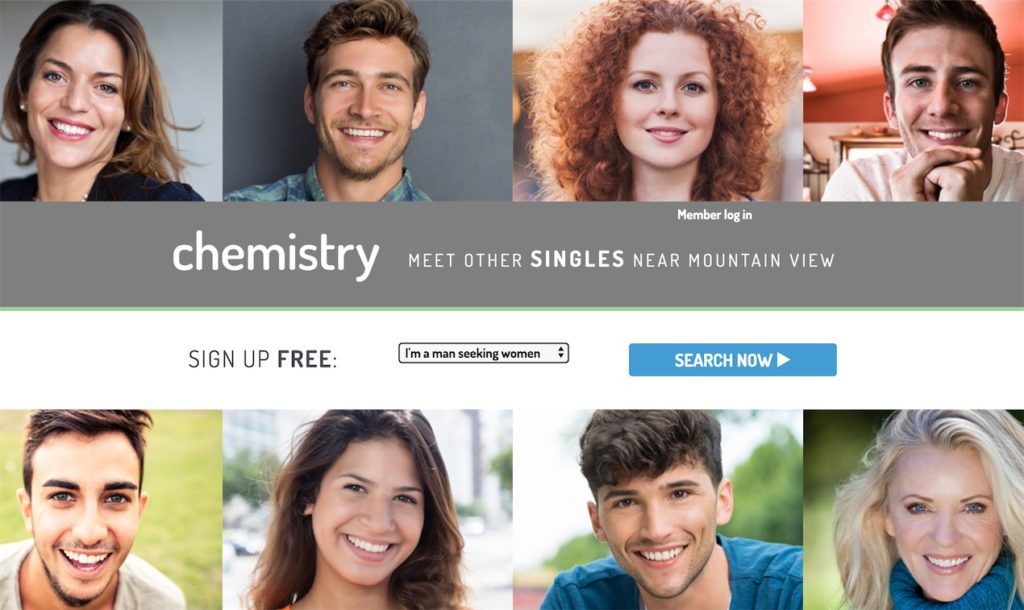This screenshot has width=1024, height=610.
Task: Open the Member log in link
Action: click(x=714, y=214)
